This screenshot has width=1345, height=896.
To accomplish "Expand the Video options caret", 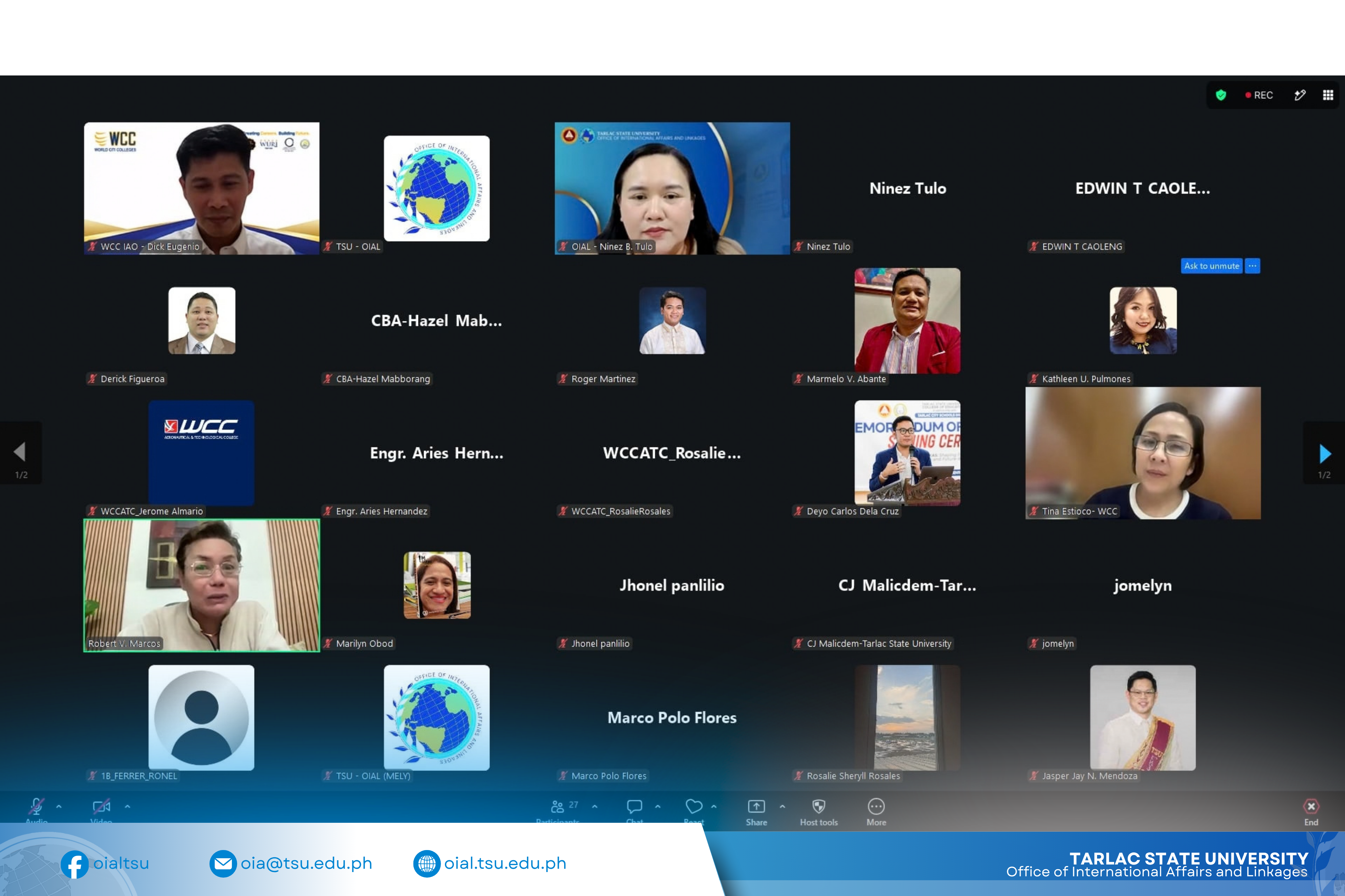I will 127,806.
